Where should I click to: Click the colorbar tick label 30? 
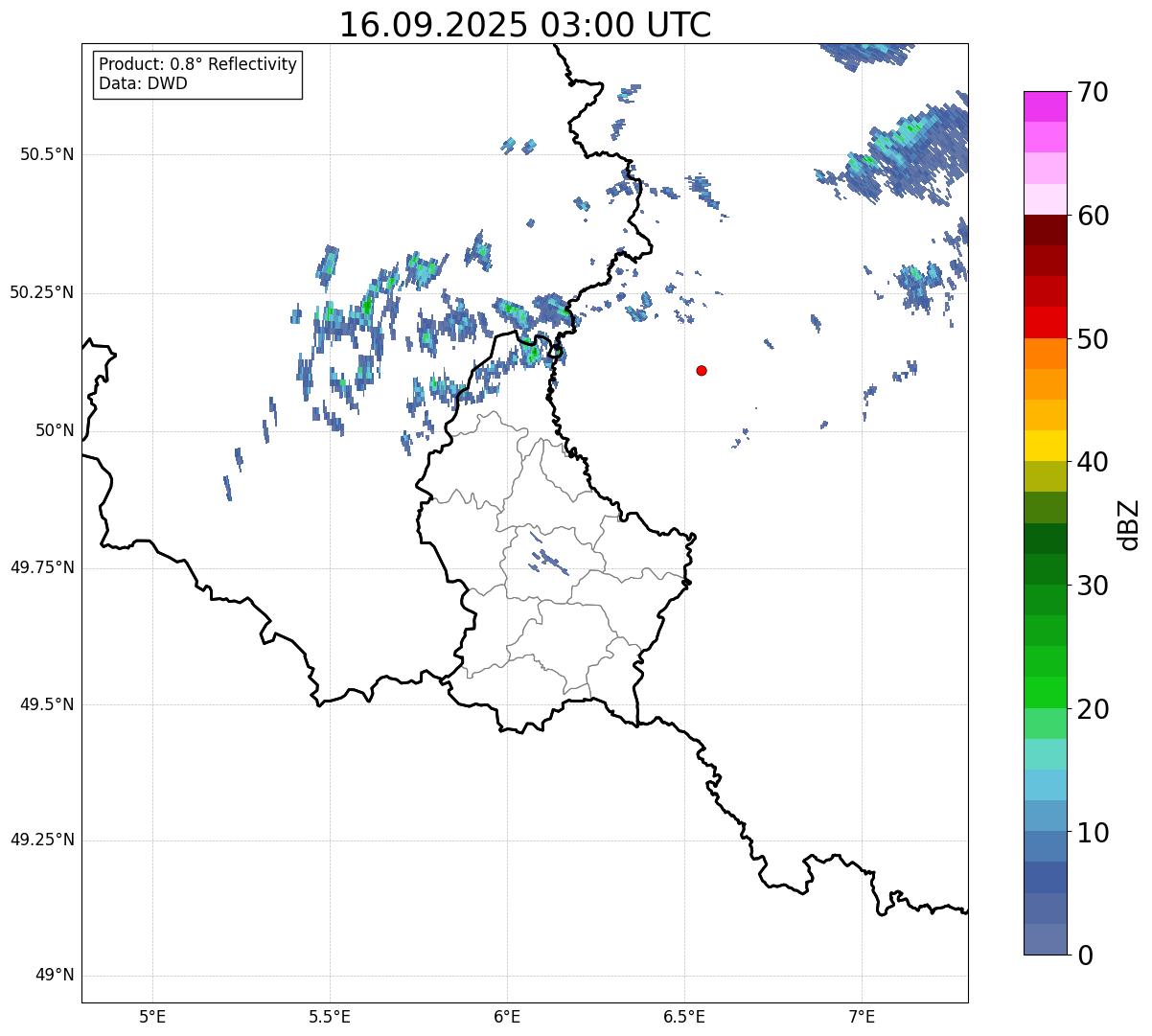point(1094,586)
